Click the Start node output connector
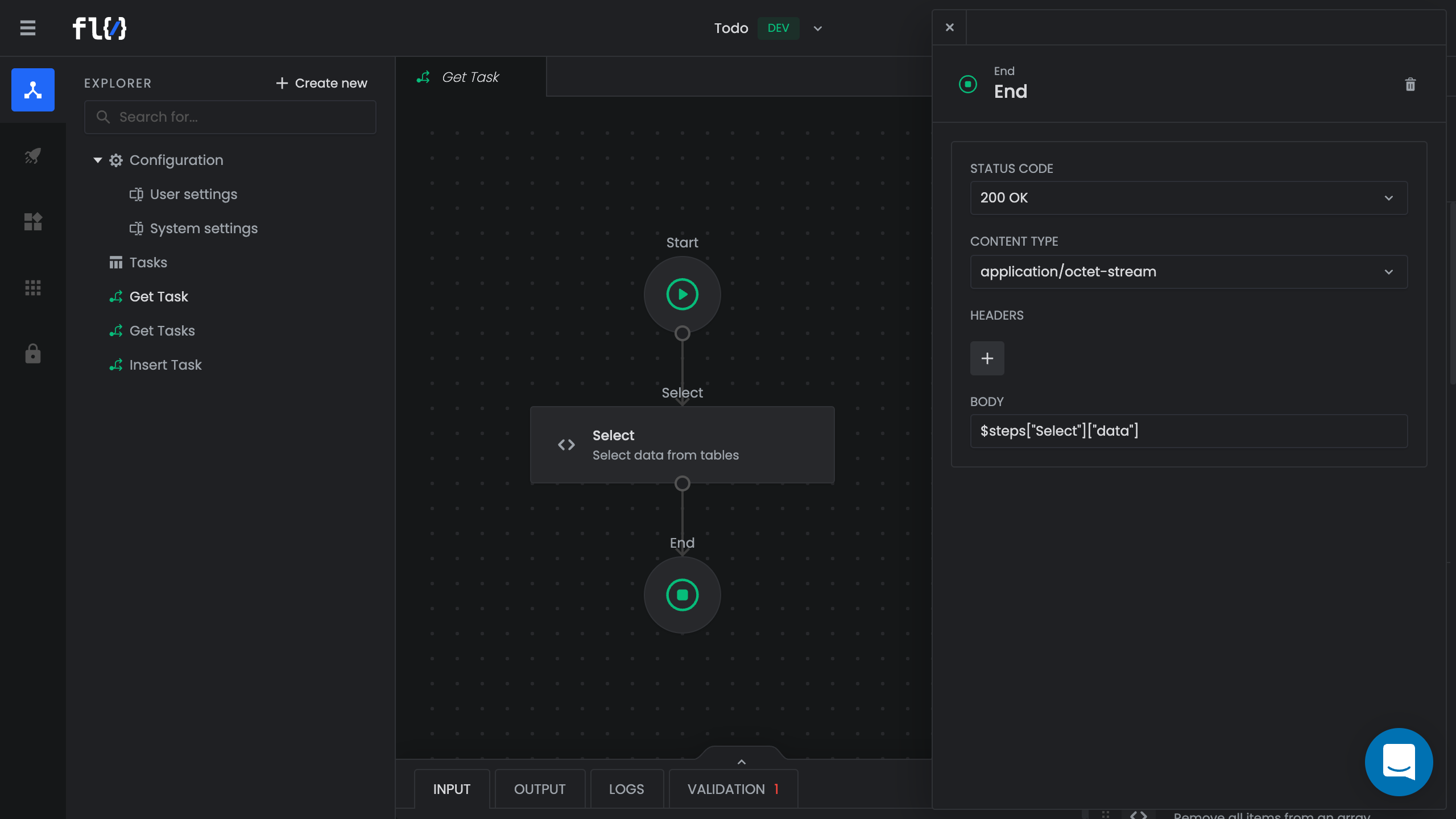Viewport: 1456px width, 819px height. (x=682, y=333)
